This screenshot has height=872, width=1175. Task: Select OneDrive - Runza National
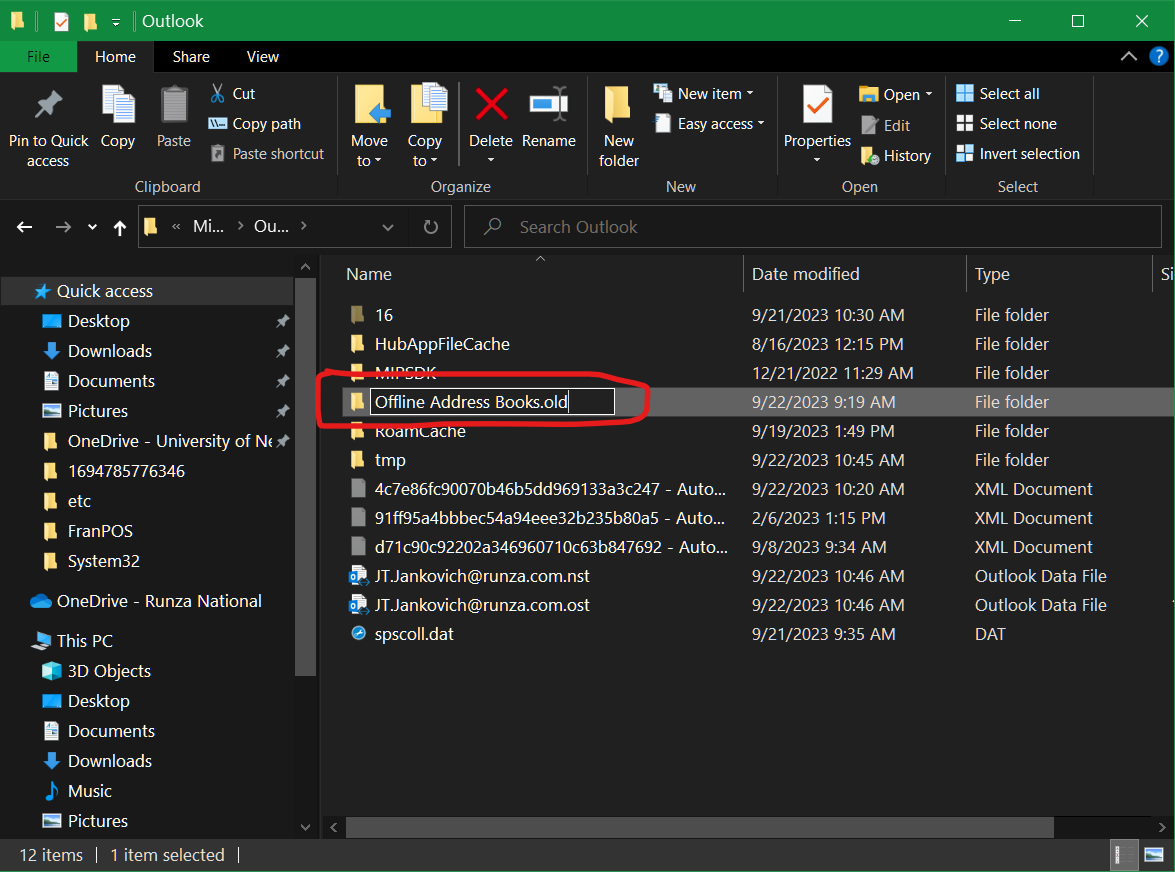tap(160, 602)
